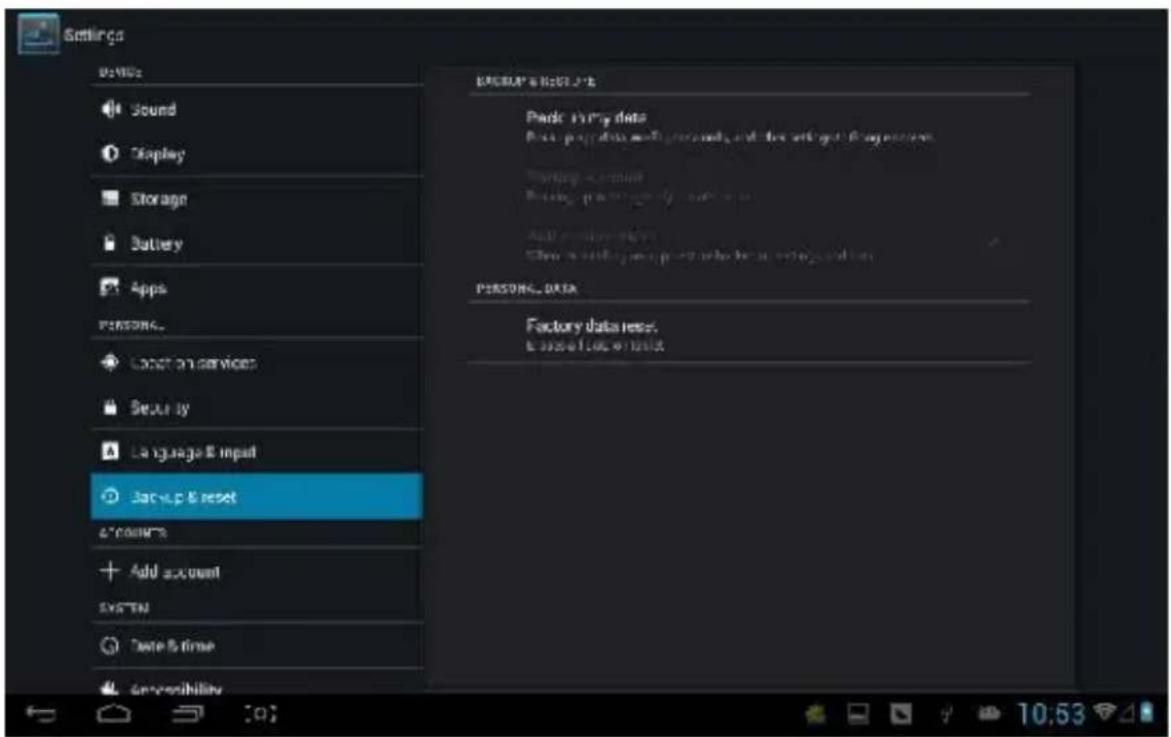Tap Add account
The image size is (1171, 737).
coord(256,571)
